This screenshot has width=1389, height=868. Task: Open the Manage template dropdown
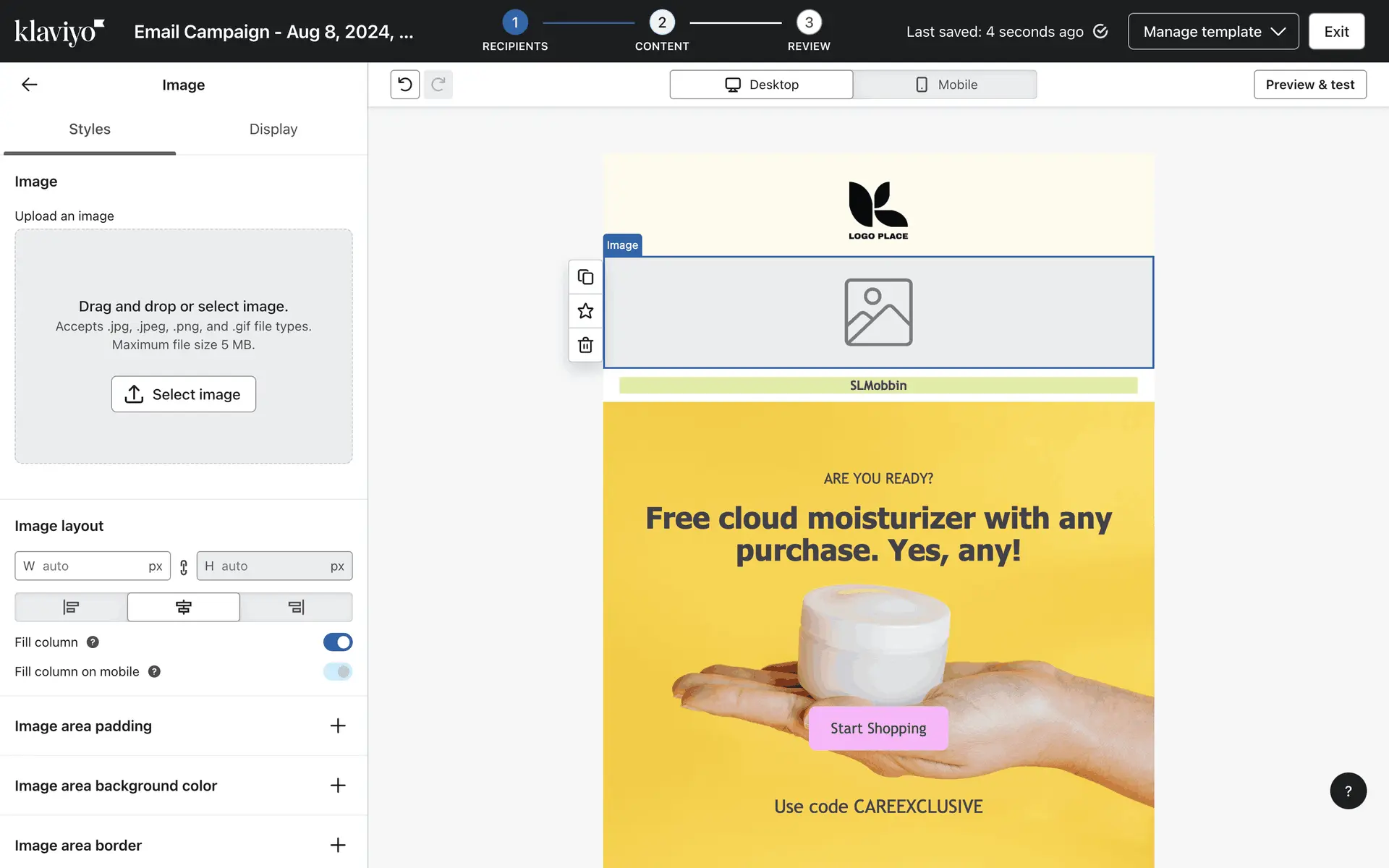click(x=1213, y=32)
